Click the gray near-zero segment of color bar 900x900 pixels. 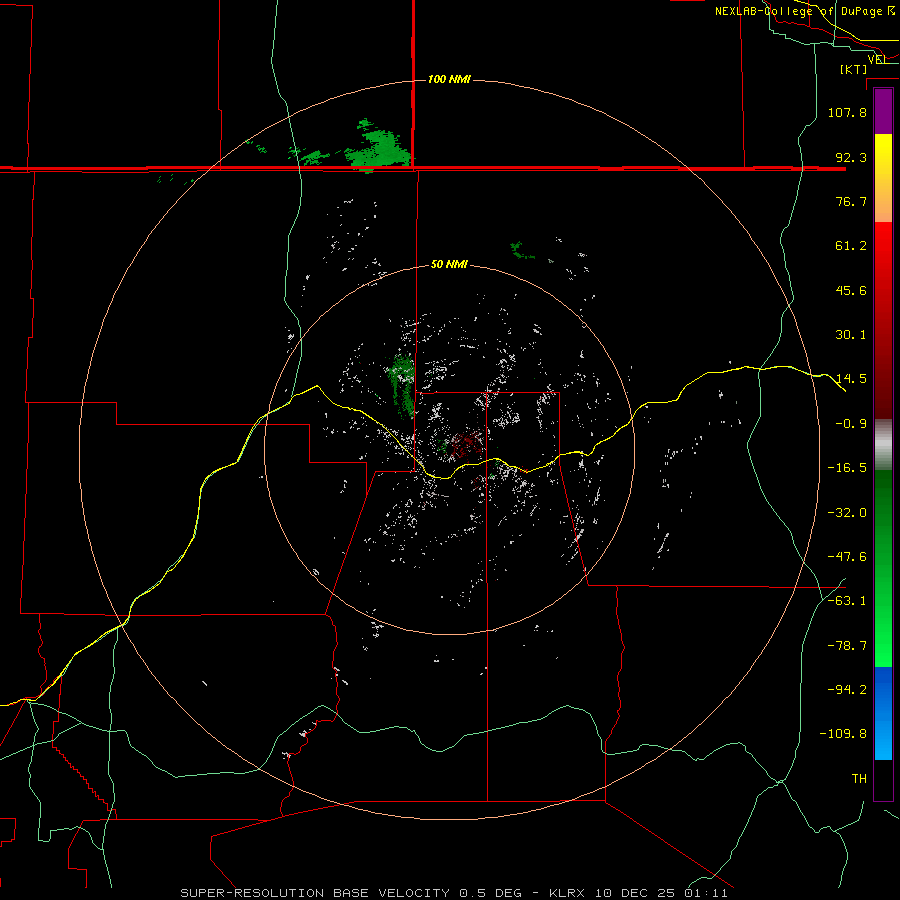point(883,445)
